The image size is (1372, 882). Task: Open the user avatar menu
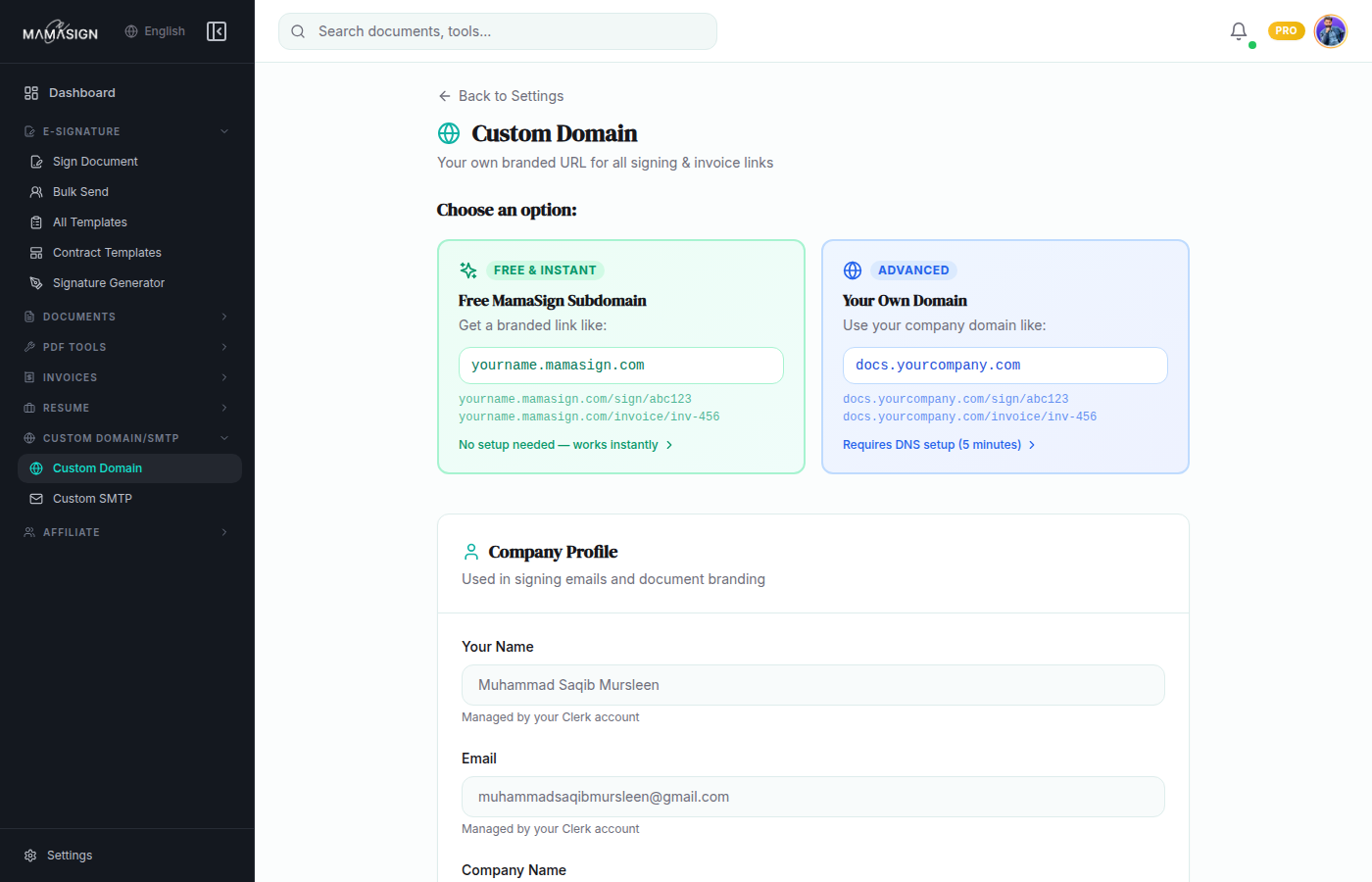pyautogui.click(x=1330, y=31)
